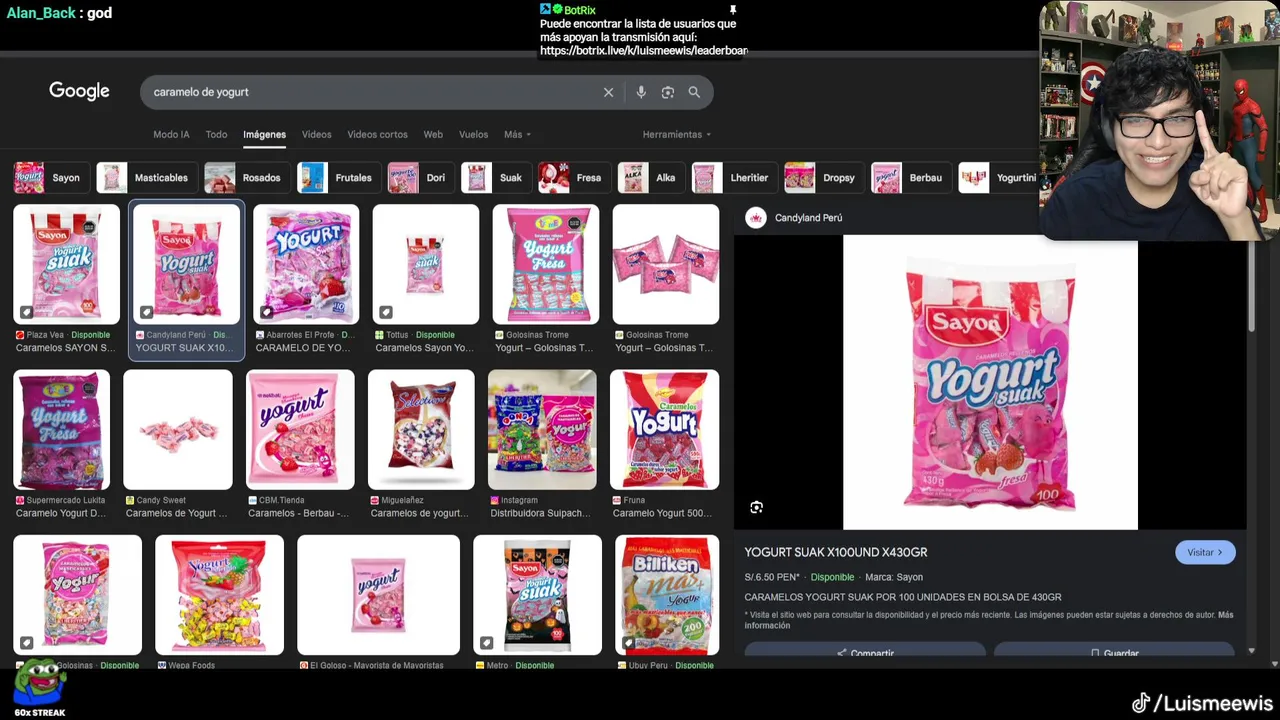Open Wepa Foods yogurt candy thumbnail
This screenshot has width=1280, height=720.
coord(219,594)
